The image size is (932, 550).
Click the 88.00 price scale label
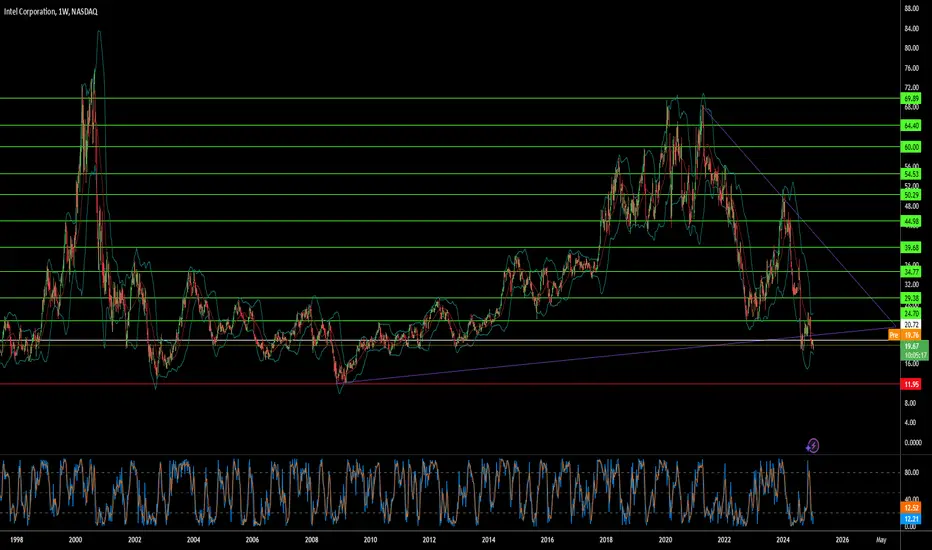911,8
